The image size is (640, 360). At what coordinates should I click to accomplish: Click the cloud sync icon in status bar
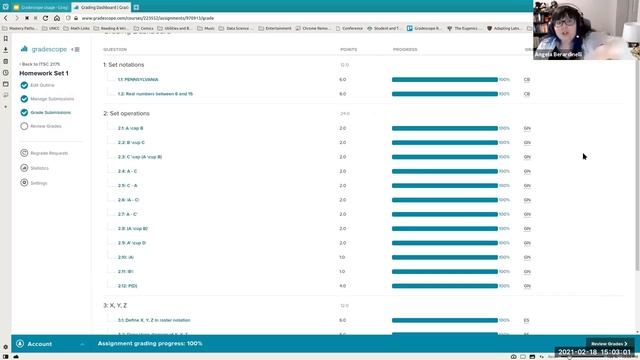[16, 357]
